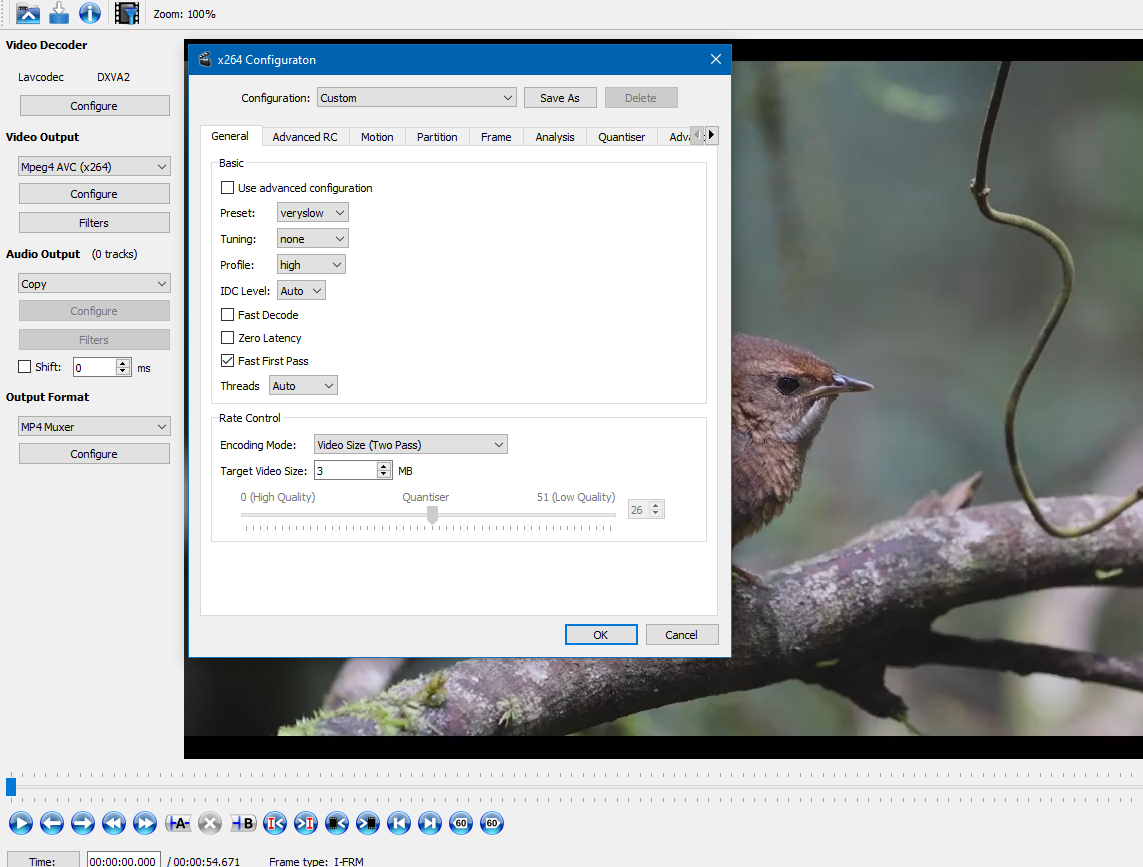The height and width of the screenshot is (867, 1143).
Task: Open the video information icon
Action: (x=90, y=13)
